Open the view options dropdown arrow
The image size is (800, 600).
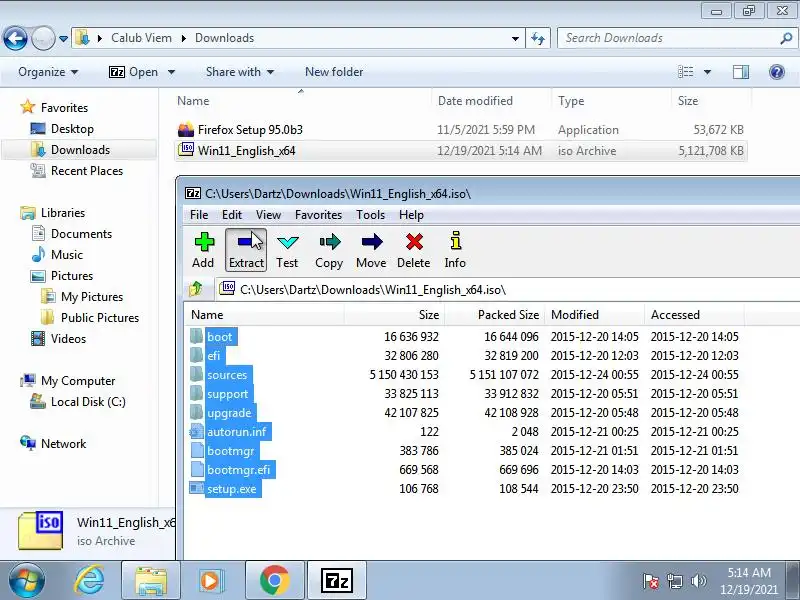click(707, 72)
